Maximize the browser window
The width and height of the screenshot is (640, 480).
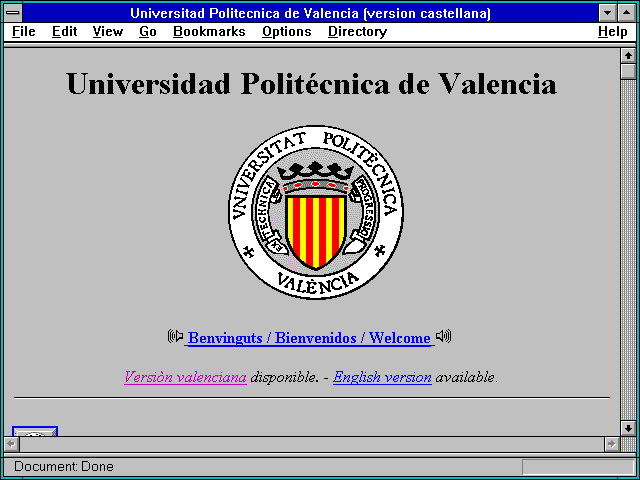[x=627, y=13]
